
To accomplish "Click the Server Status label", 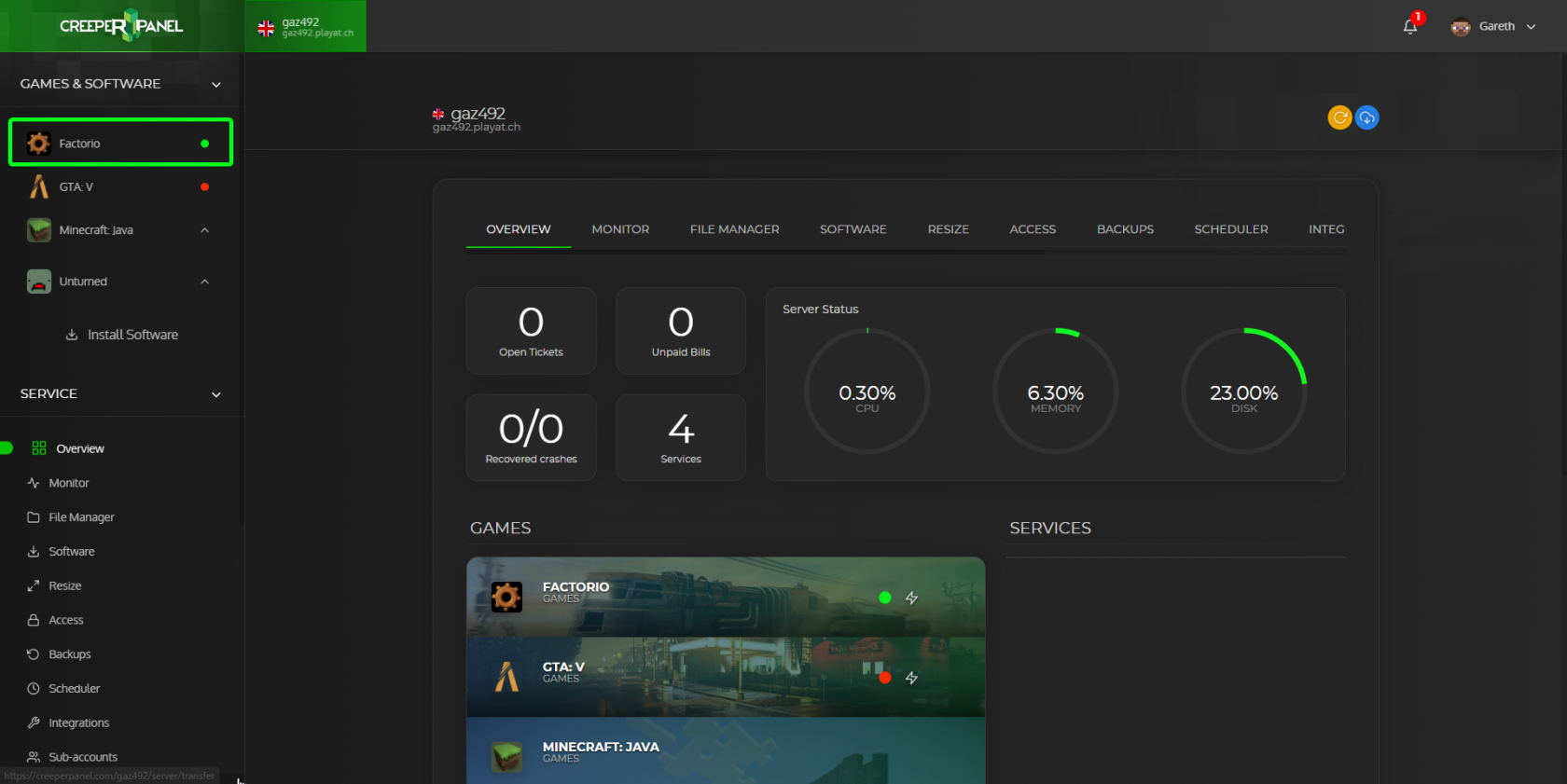I will (821, 309).
